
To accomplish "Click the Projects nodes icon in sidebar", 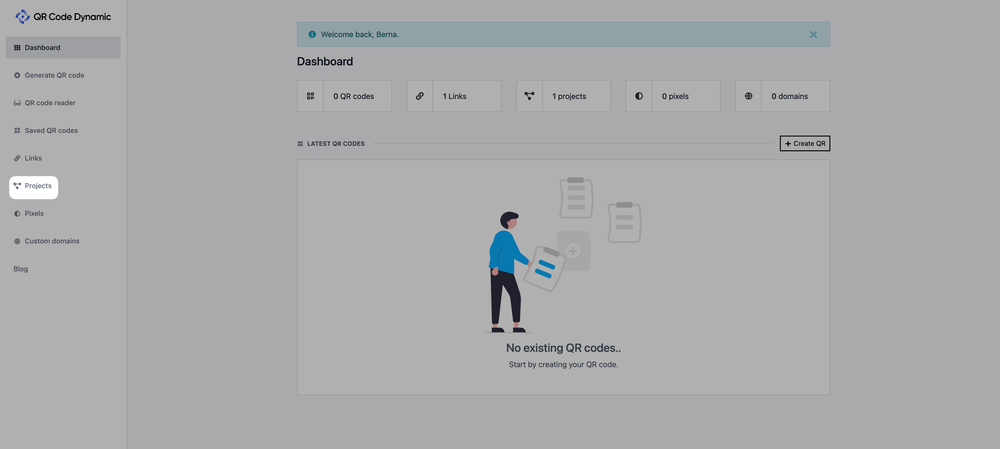I will pyautogui.click(x=17, y=186).
